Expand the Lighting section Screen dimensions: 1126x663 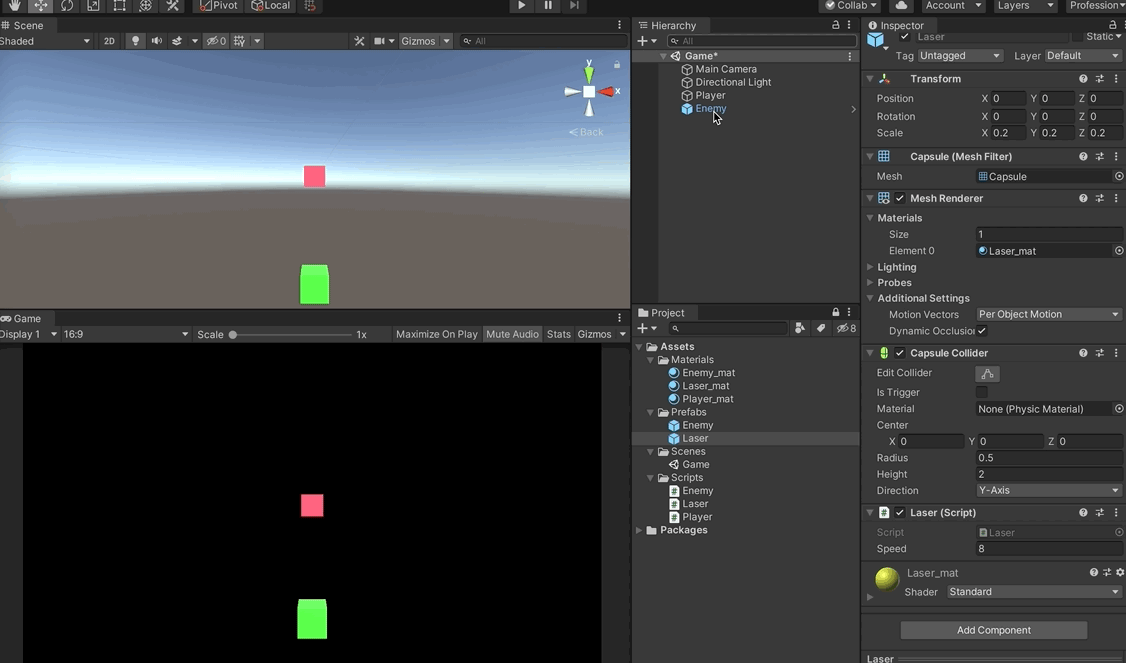[x=896, y=267]
